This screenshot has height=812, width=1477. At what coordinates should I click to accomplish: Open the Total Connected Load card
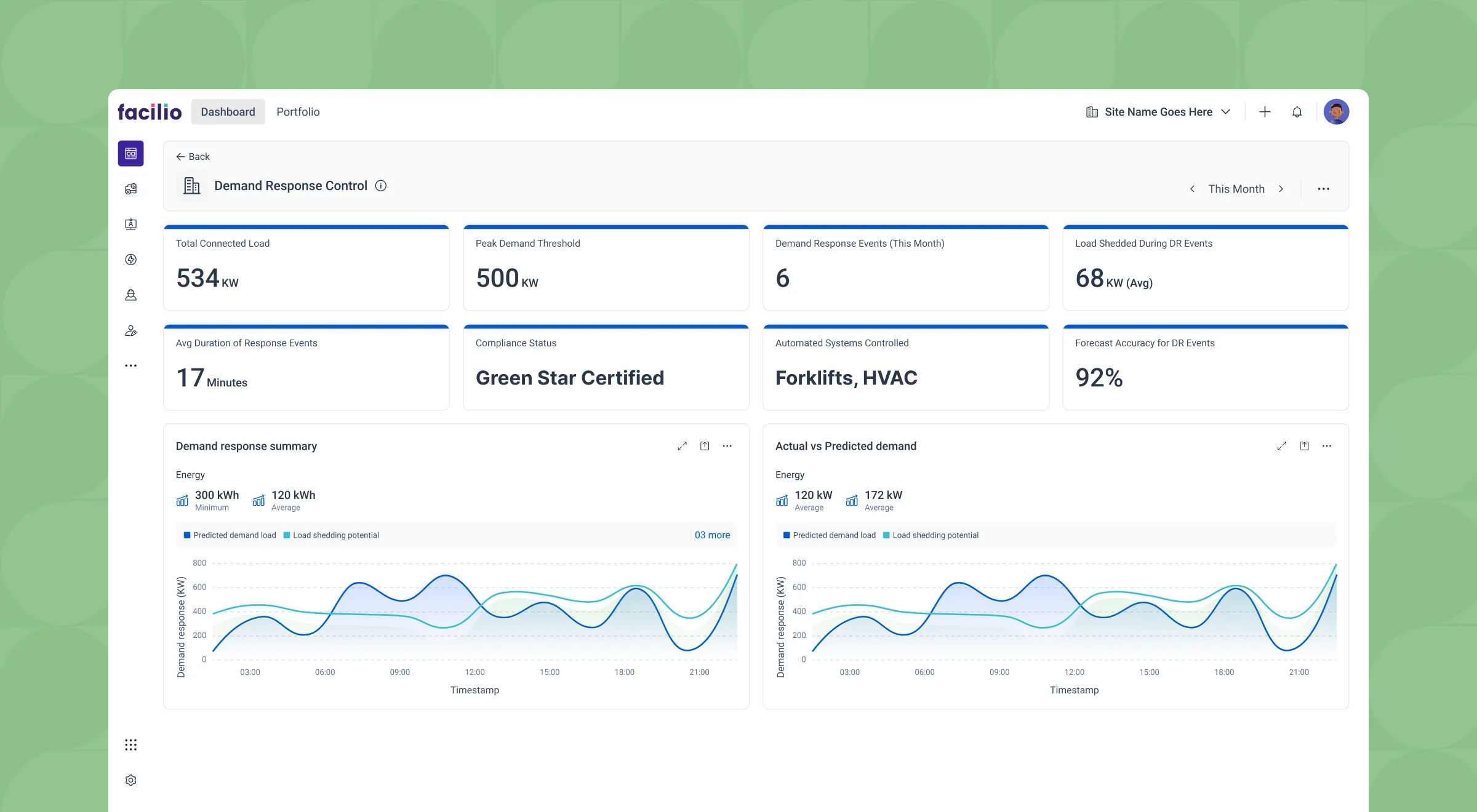coord(306,268)
